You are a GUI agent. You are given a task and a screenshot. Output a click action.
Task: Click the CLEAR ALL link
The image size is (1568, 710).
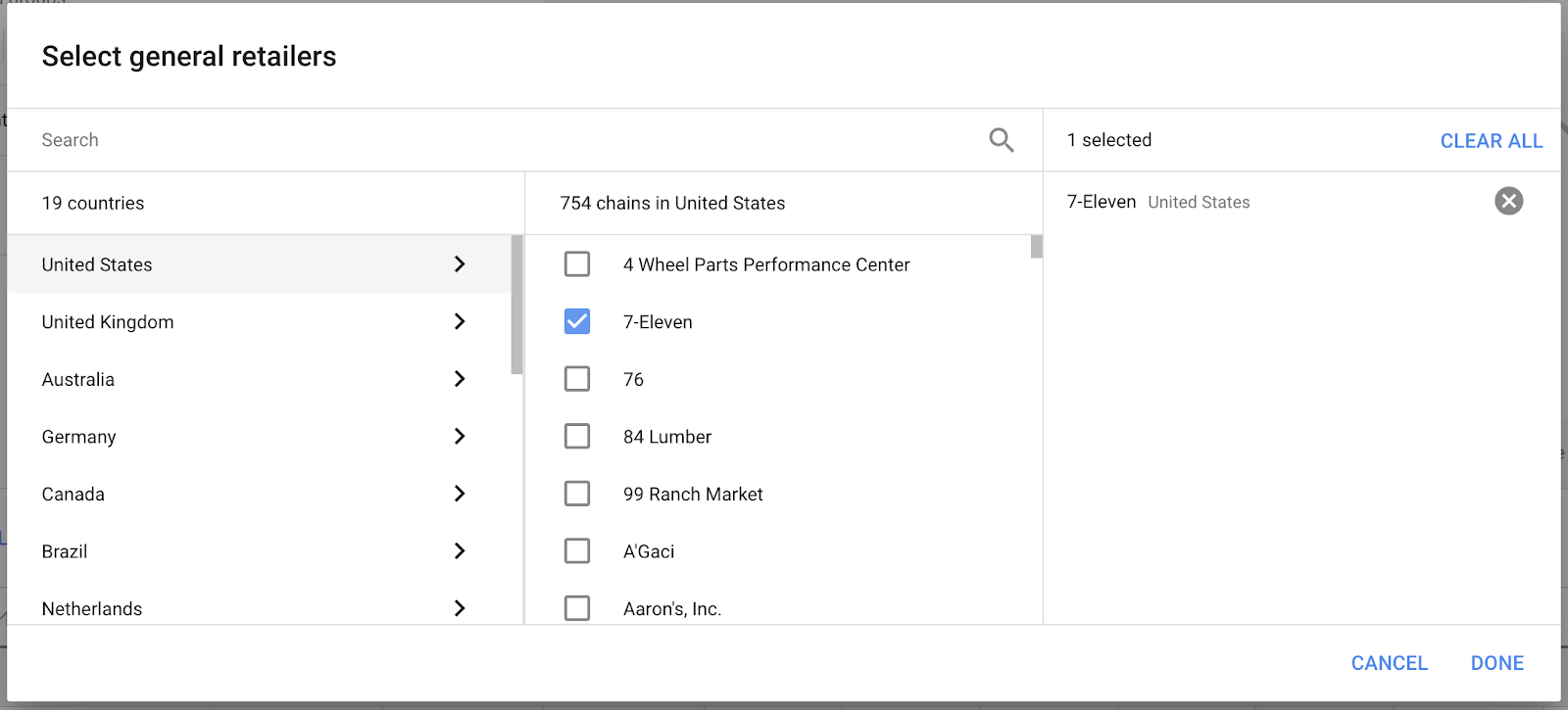tap(1491, 141)
